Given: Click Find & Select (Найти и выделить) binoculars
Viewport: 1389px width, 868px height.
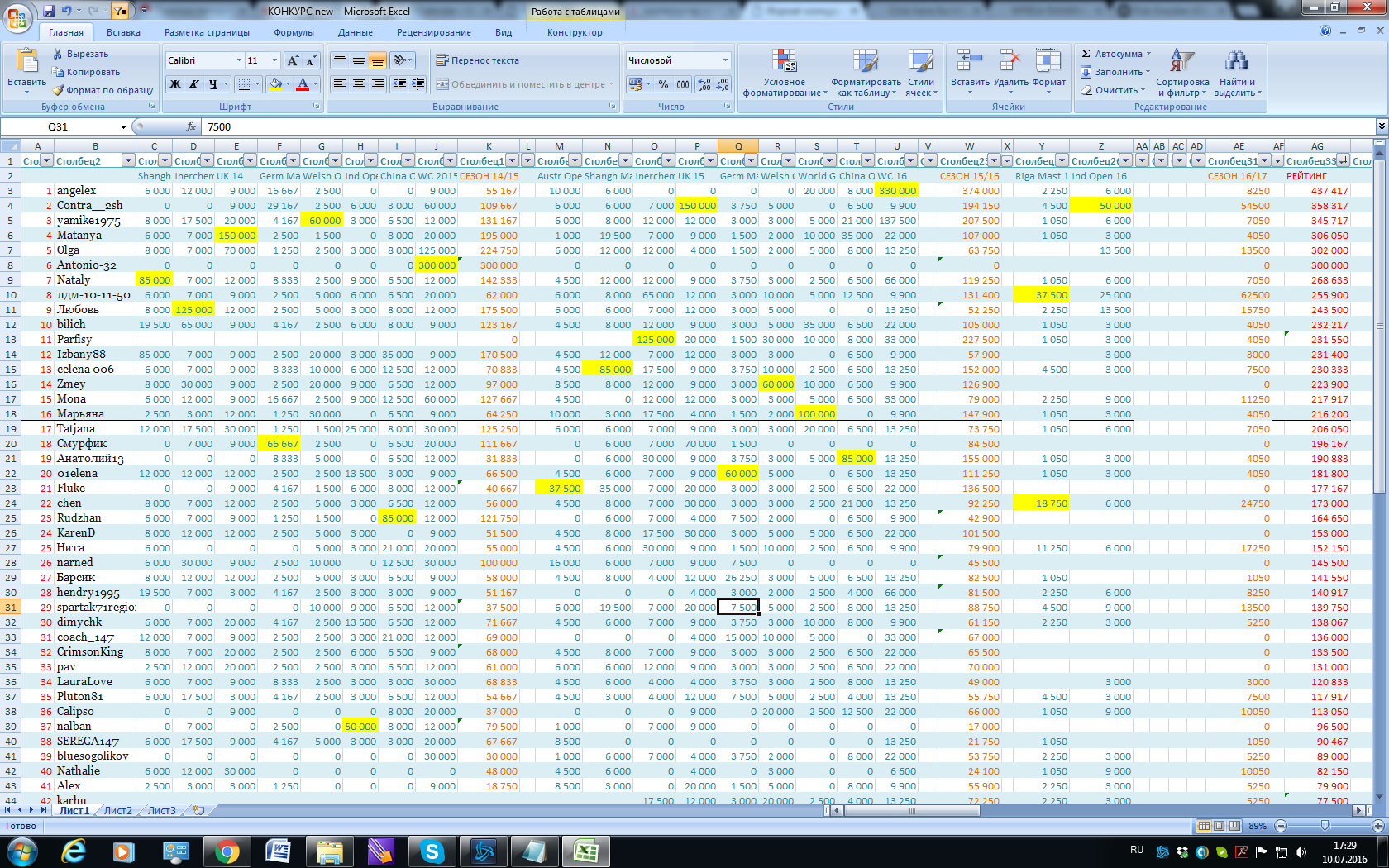Looking at the screenshot, I should click(x=1236, y=62).
